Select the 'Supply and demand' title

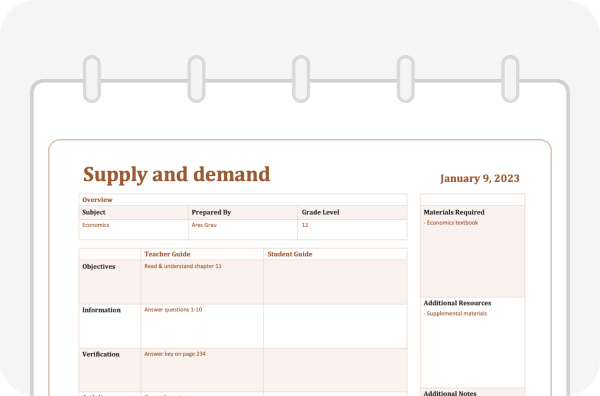pyautogui.click(x=176, y=175)
